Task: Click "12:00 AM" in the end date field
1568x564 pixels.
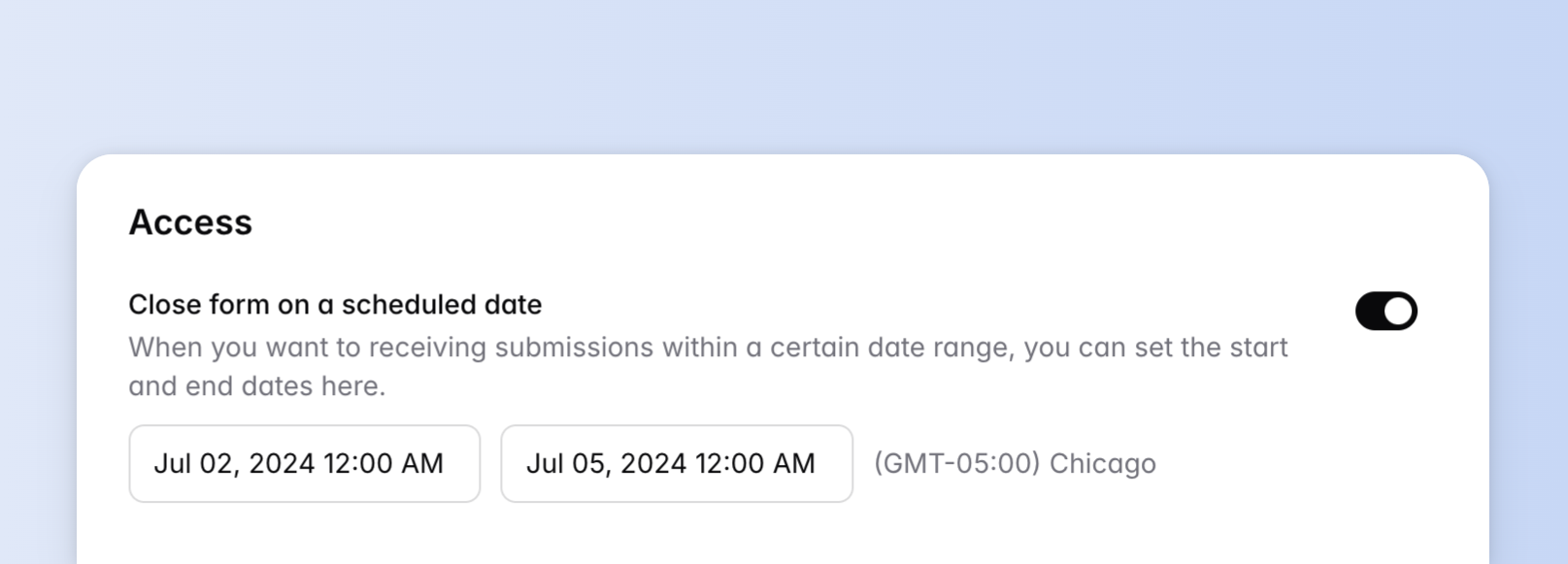Action: [x=754, y=464]
